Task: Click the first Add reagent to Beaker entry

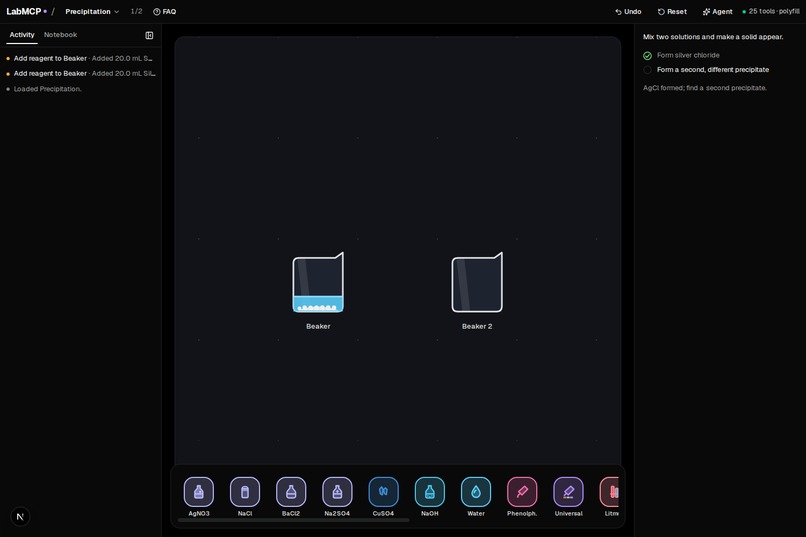Action: coord(81,59)
